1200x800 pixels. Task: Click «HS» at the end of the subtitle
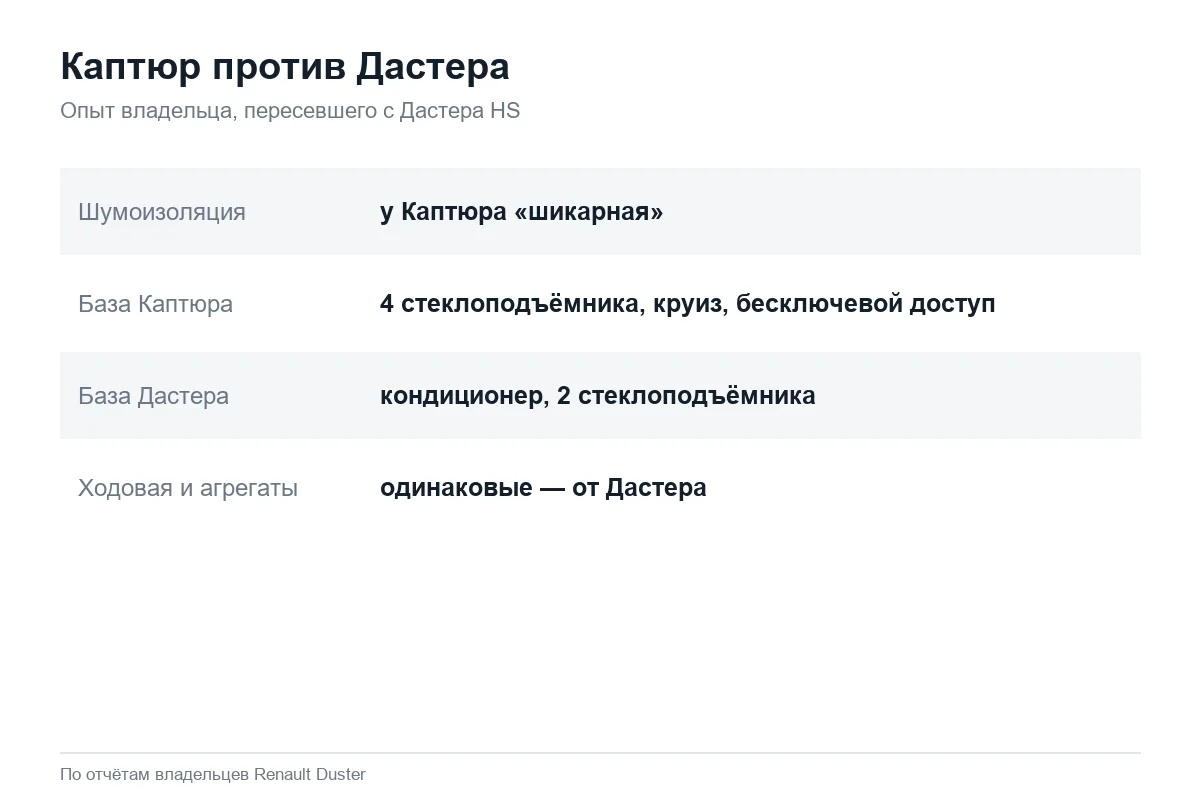click(x=505, y=111)
